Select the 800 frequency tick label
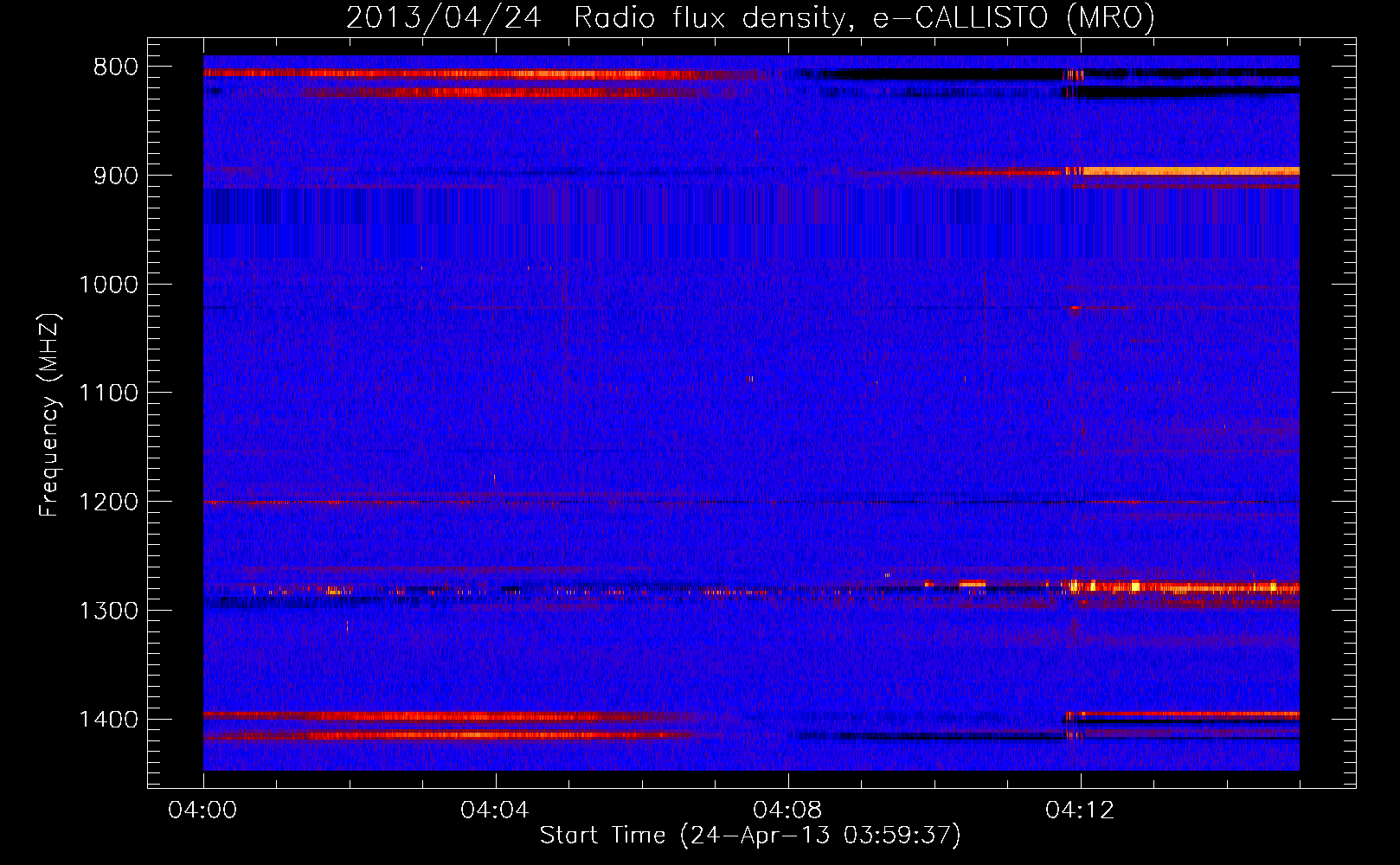The image size is (1400, 865). 116,67
